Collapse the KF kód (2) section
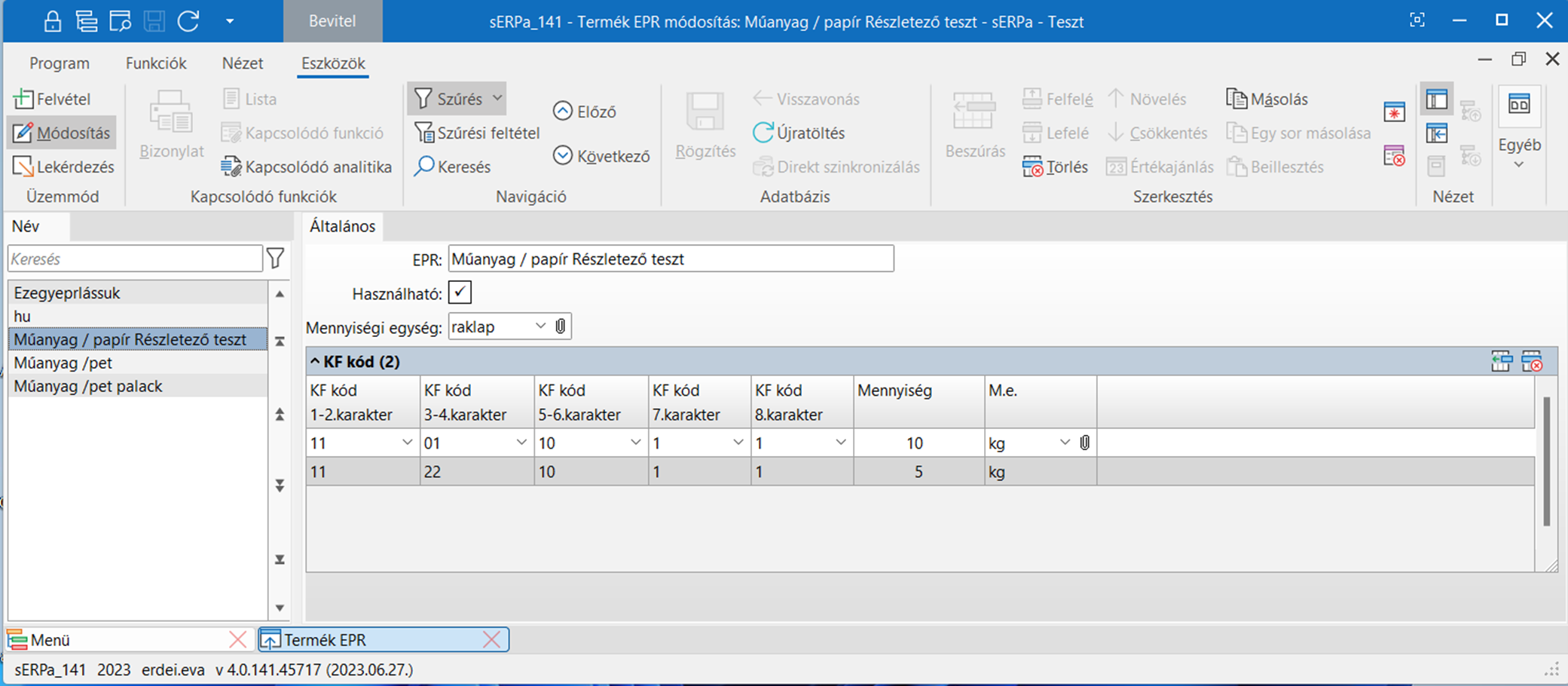 [315, 362]
